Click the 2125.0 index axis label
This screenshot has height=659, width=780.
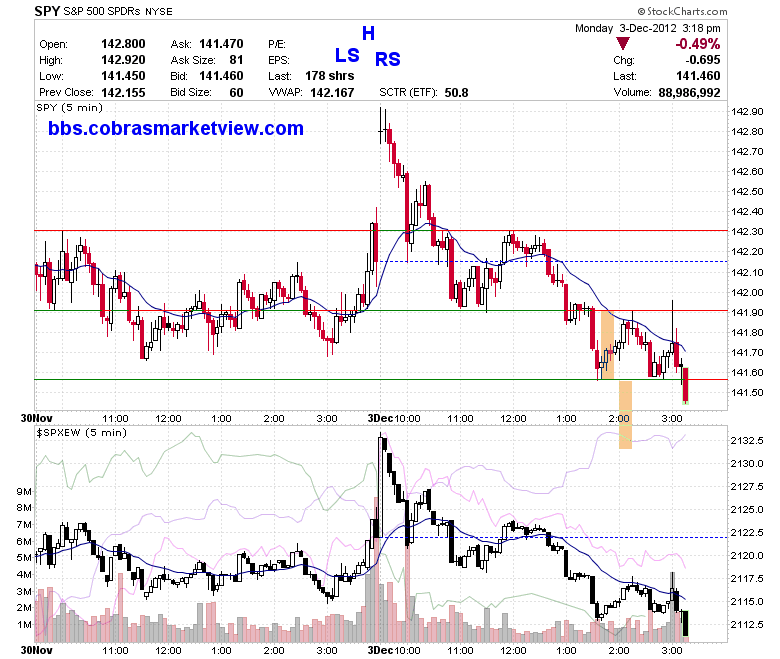[x=747, y=510]
